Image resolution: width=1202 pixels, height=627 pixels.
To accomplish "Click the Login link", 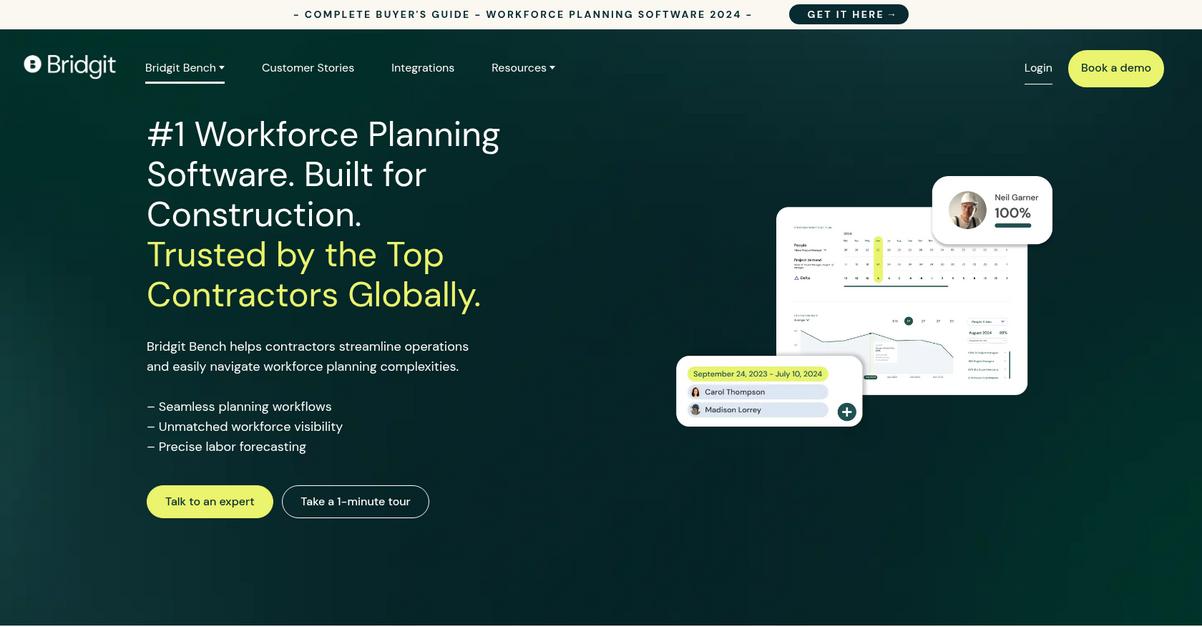I will (1038, 68).
